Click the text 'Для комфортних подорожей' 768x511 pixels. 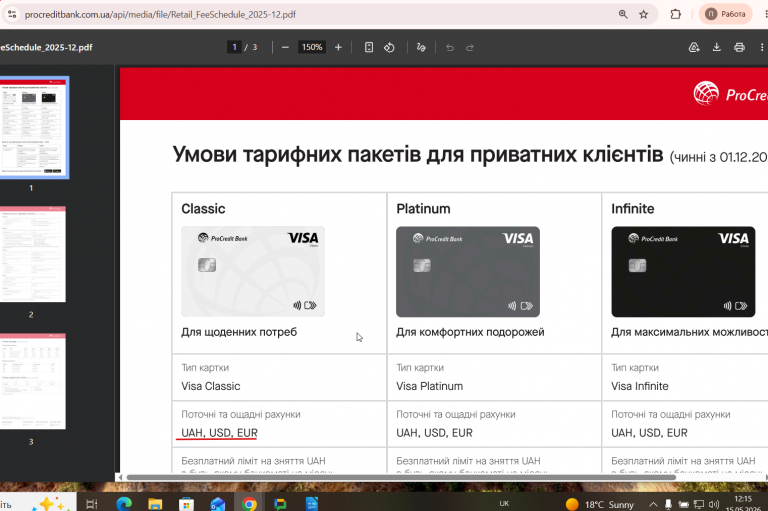click(470, 332)
